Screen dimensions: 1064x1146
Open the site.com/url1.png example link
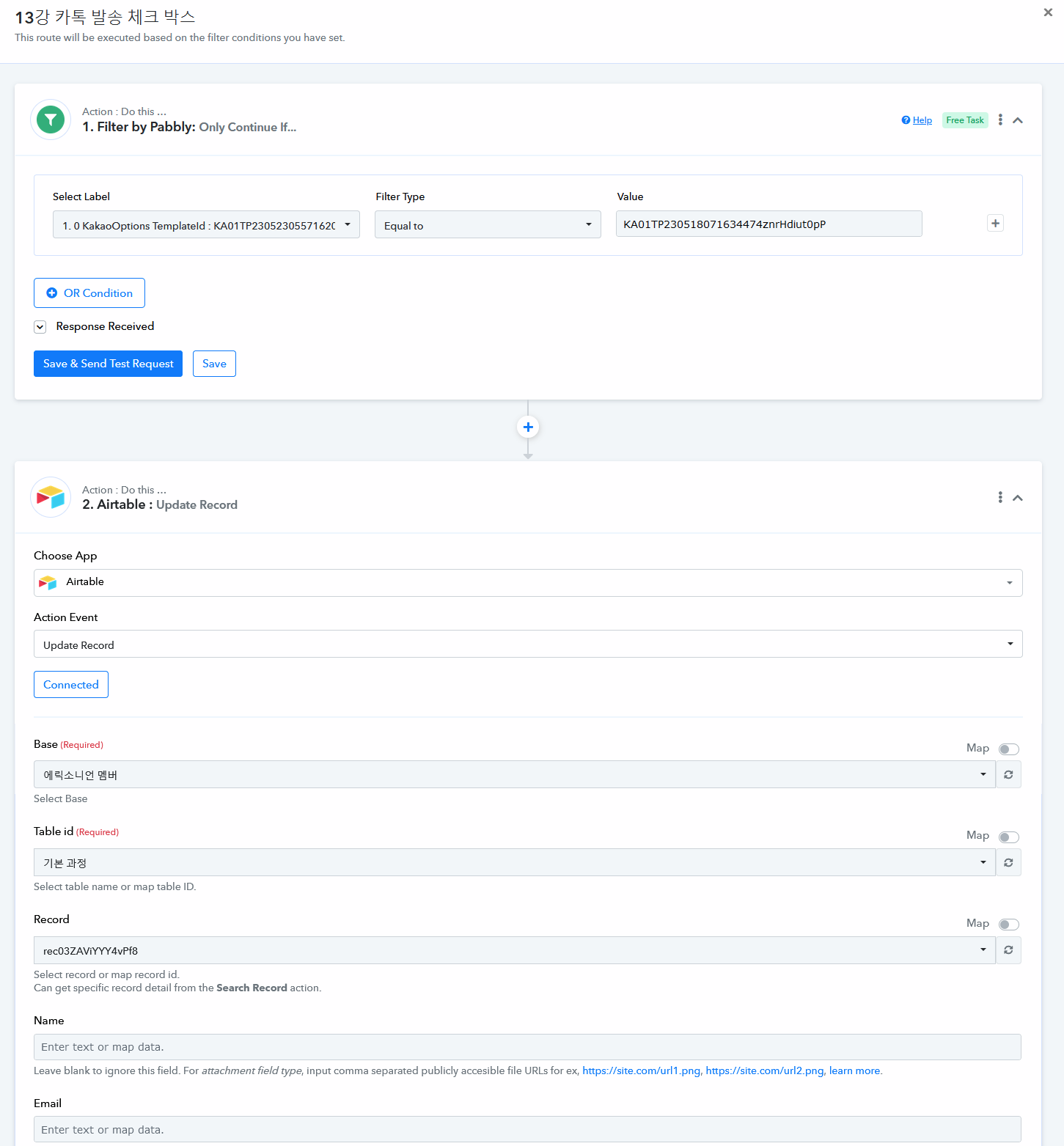tap(642, 1070)
